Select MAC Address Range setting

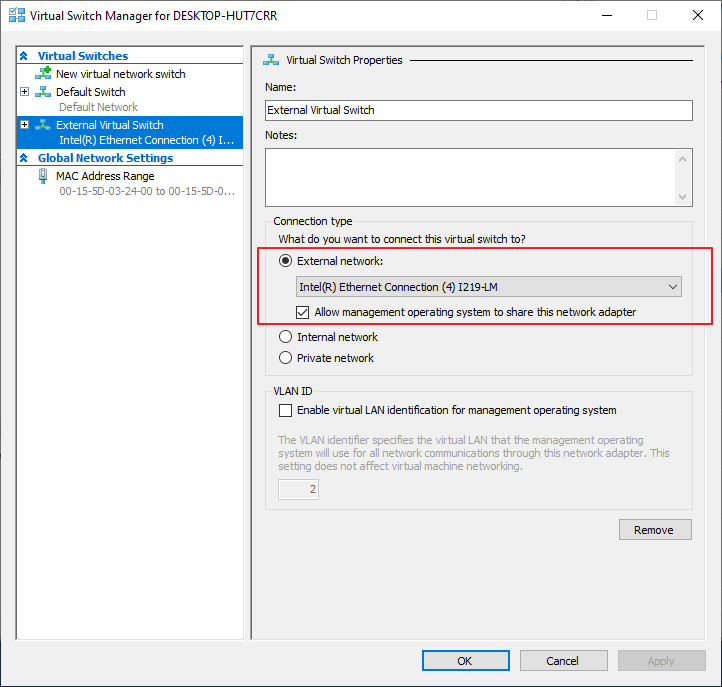[105, 176]
